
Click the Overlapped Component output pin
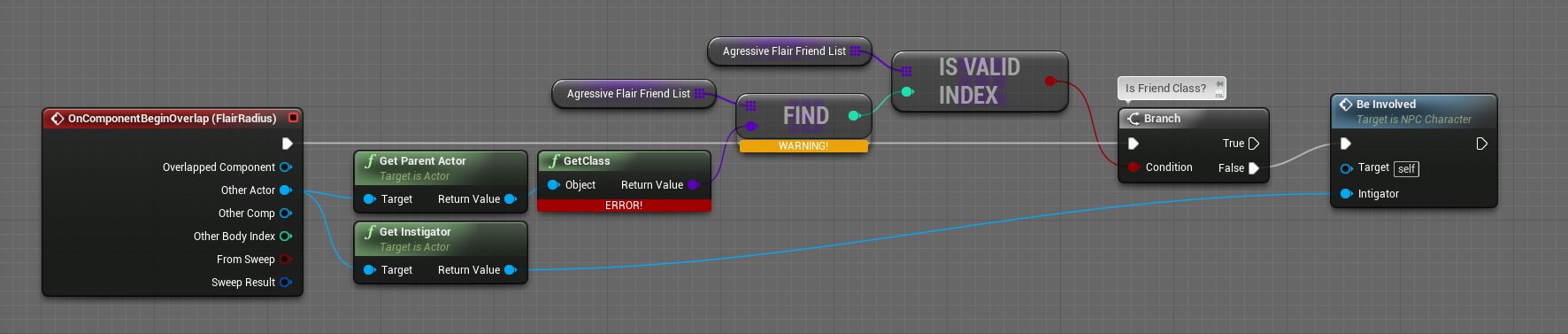point(286,167)
